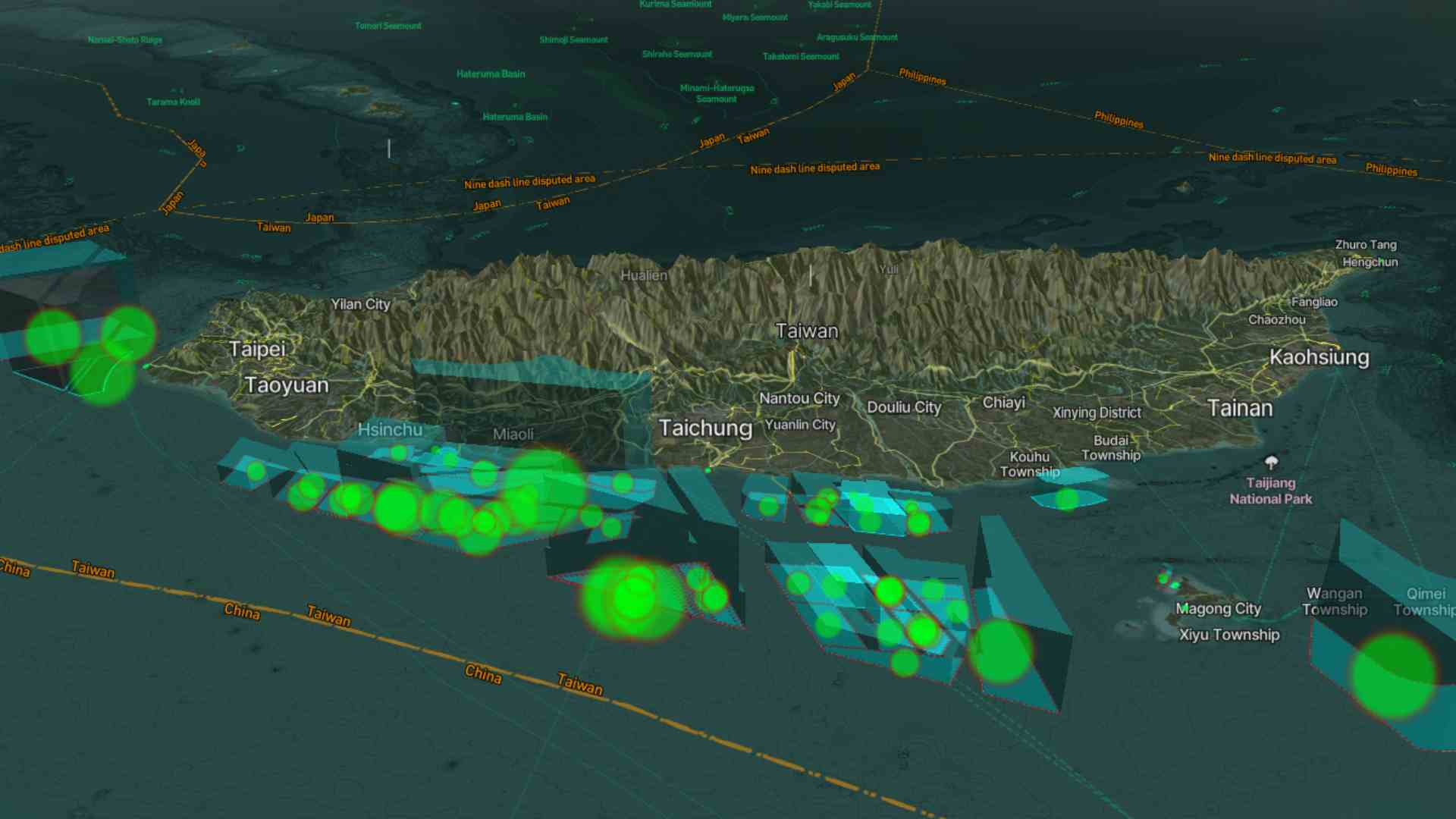Click the Tomari Seamount label

pyautogui.click(x=388, y=26)
